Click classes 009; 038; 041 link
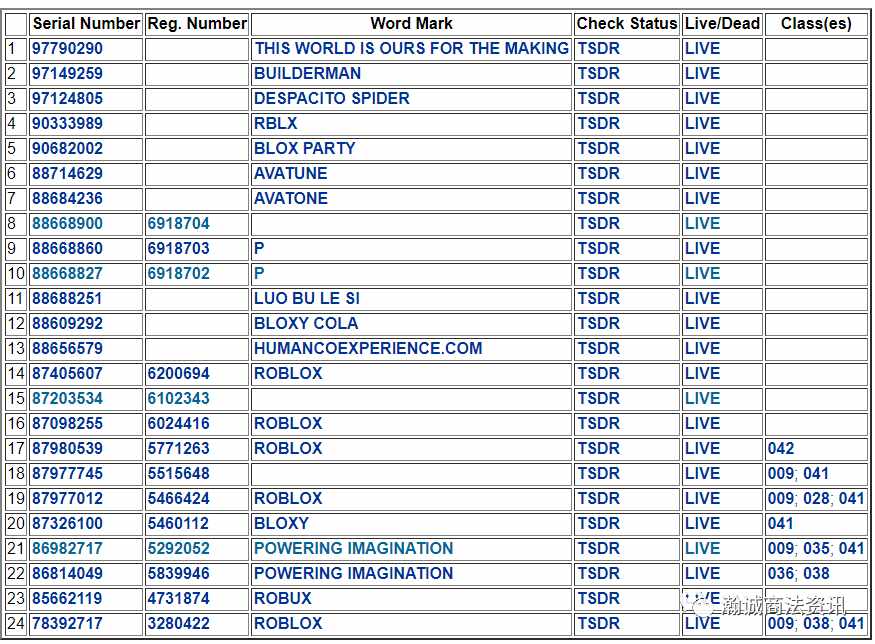Image resolution: width=875 pixels, height=644 pixels. tap(816, 623)
